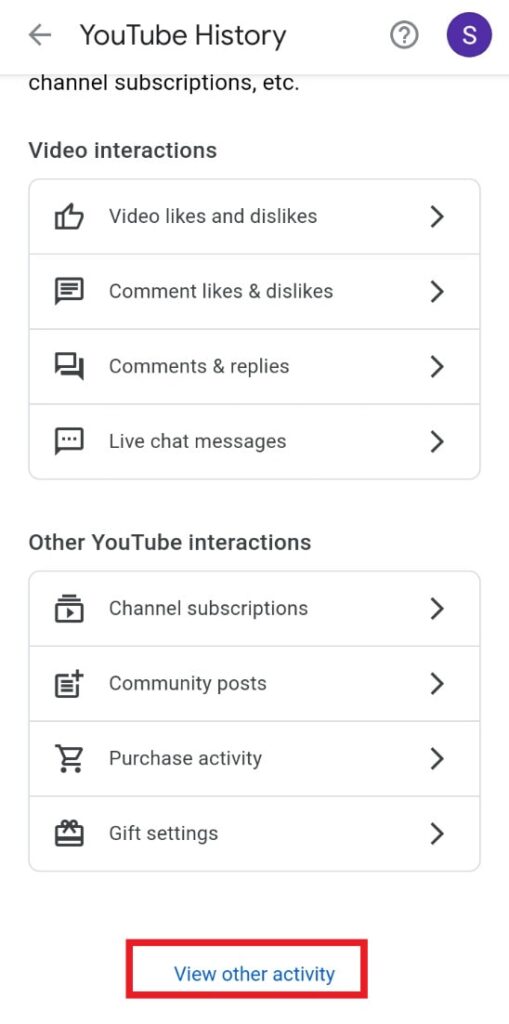Expand the Gift settings chevron
Viewport: 509px width, 1024px height.
pos(437,834)
